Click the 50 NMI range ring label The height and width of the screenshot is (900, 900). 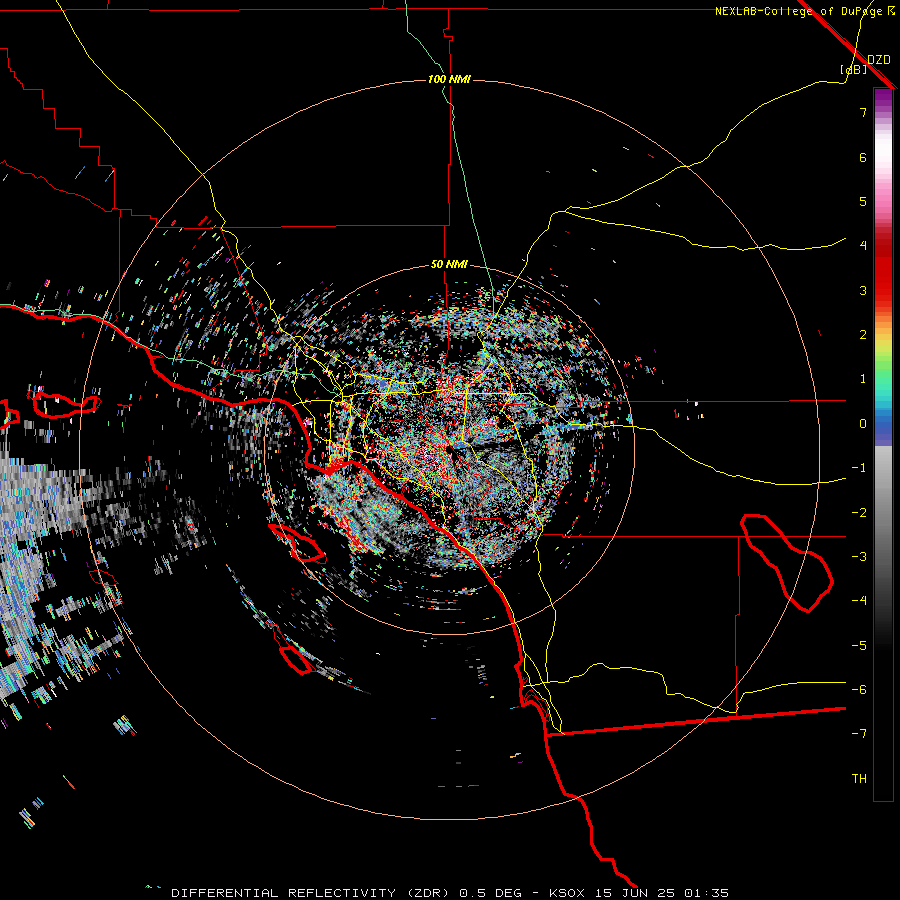coord(449,264)
